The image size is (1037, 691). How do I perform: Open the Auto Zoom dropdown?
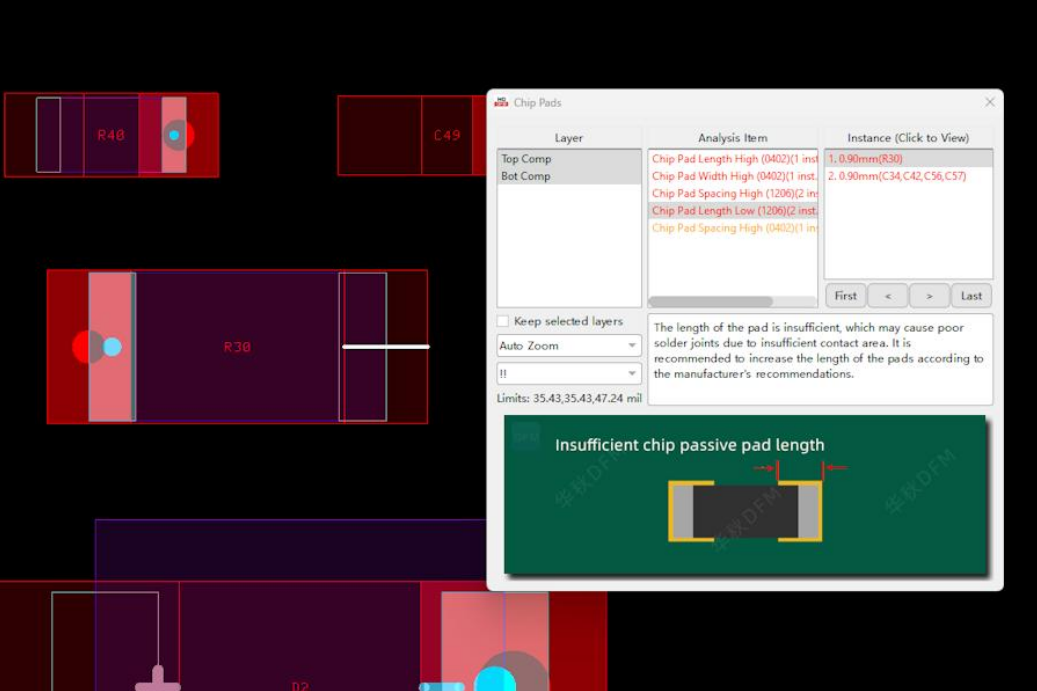pos(569,345)
